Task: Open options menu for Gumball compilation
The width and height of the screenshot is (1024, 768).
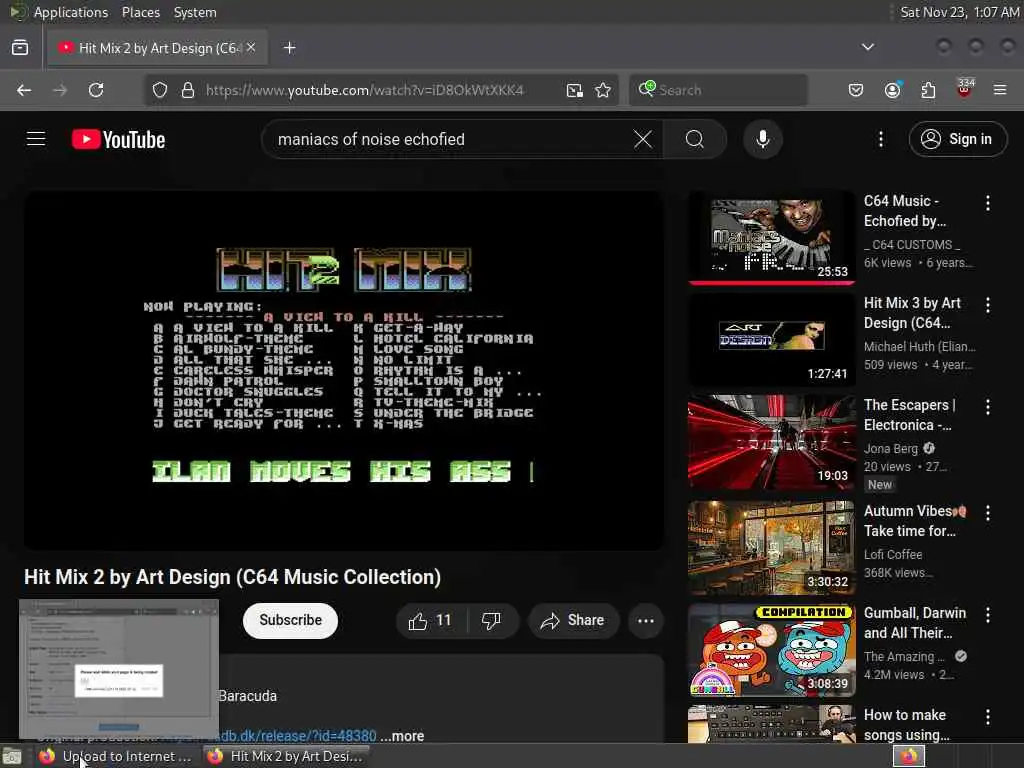Action: click(x=987, y=615)
